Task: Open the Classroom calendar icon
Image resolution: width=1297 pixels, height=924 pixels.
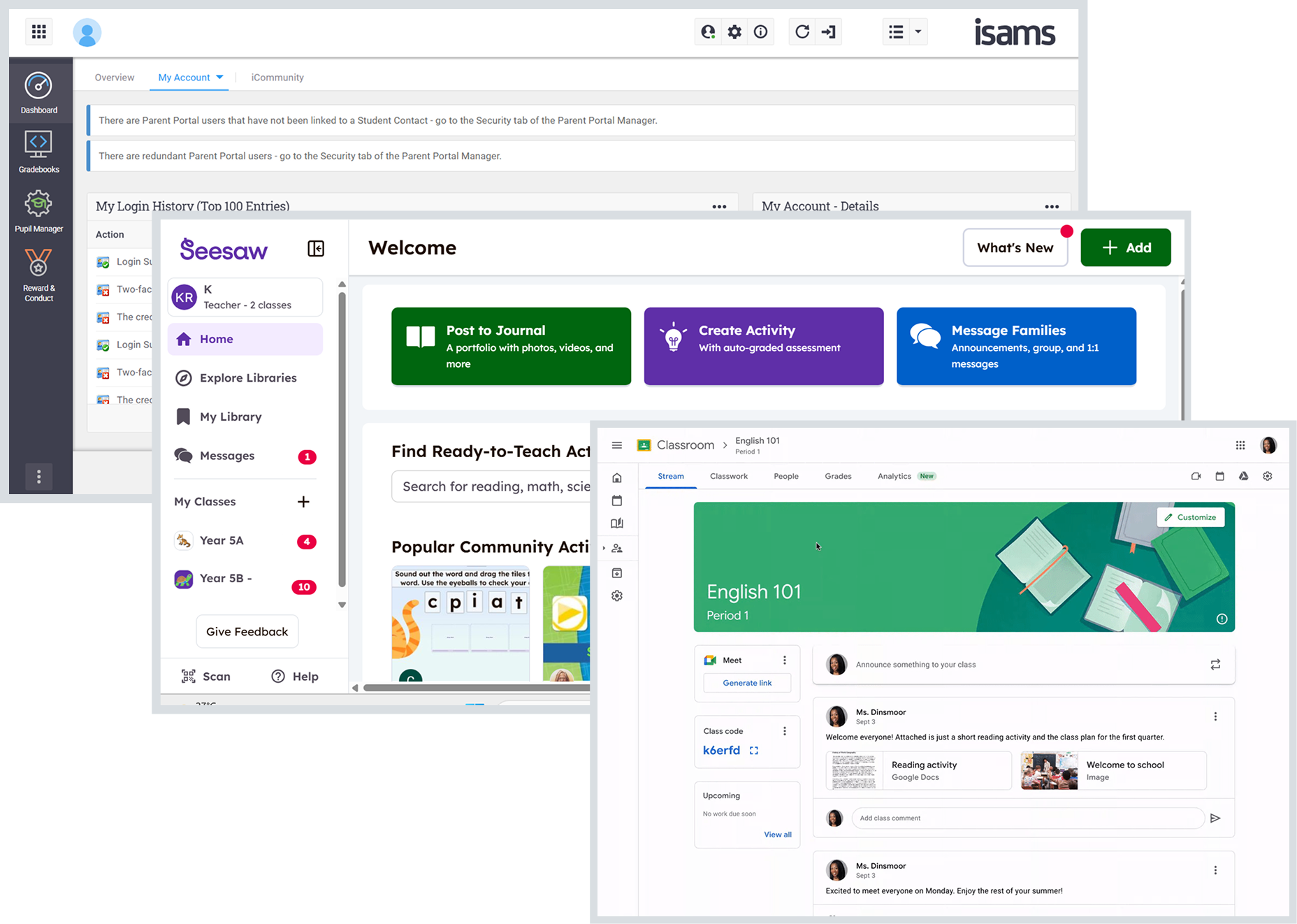Action: click(1220, 476)
